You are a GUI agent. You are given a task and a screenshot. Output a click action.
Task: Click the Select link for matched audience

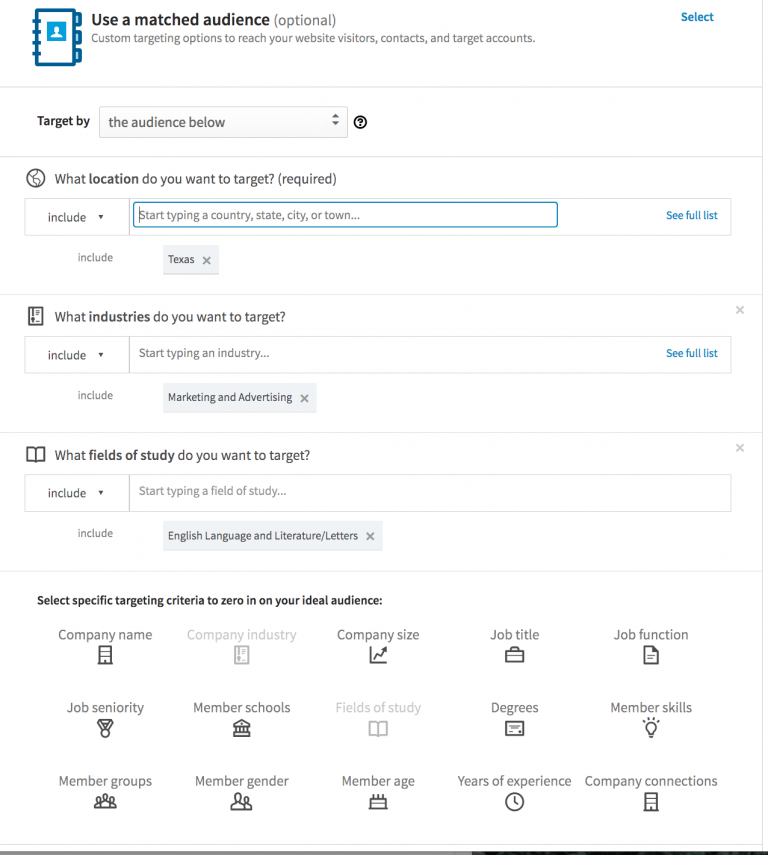pyautogui.click(x=697, y=17)
